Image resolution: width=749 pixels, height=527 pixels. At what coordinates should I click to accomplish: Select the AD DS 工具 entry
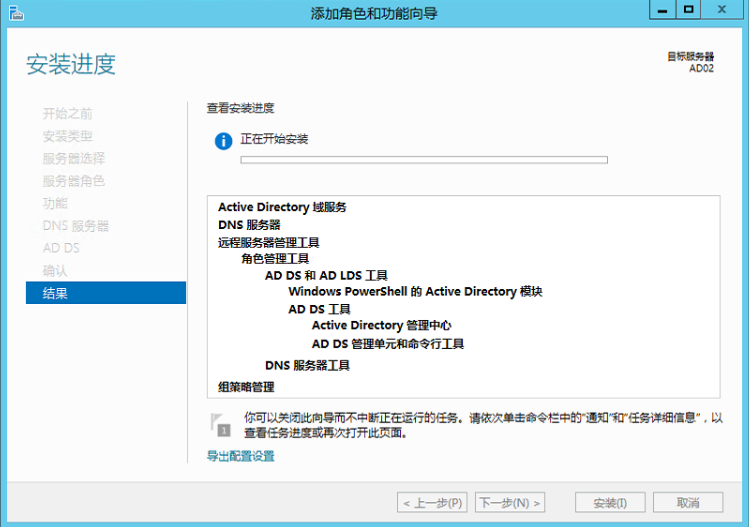[319, 309]
